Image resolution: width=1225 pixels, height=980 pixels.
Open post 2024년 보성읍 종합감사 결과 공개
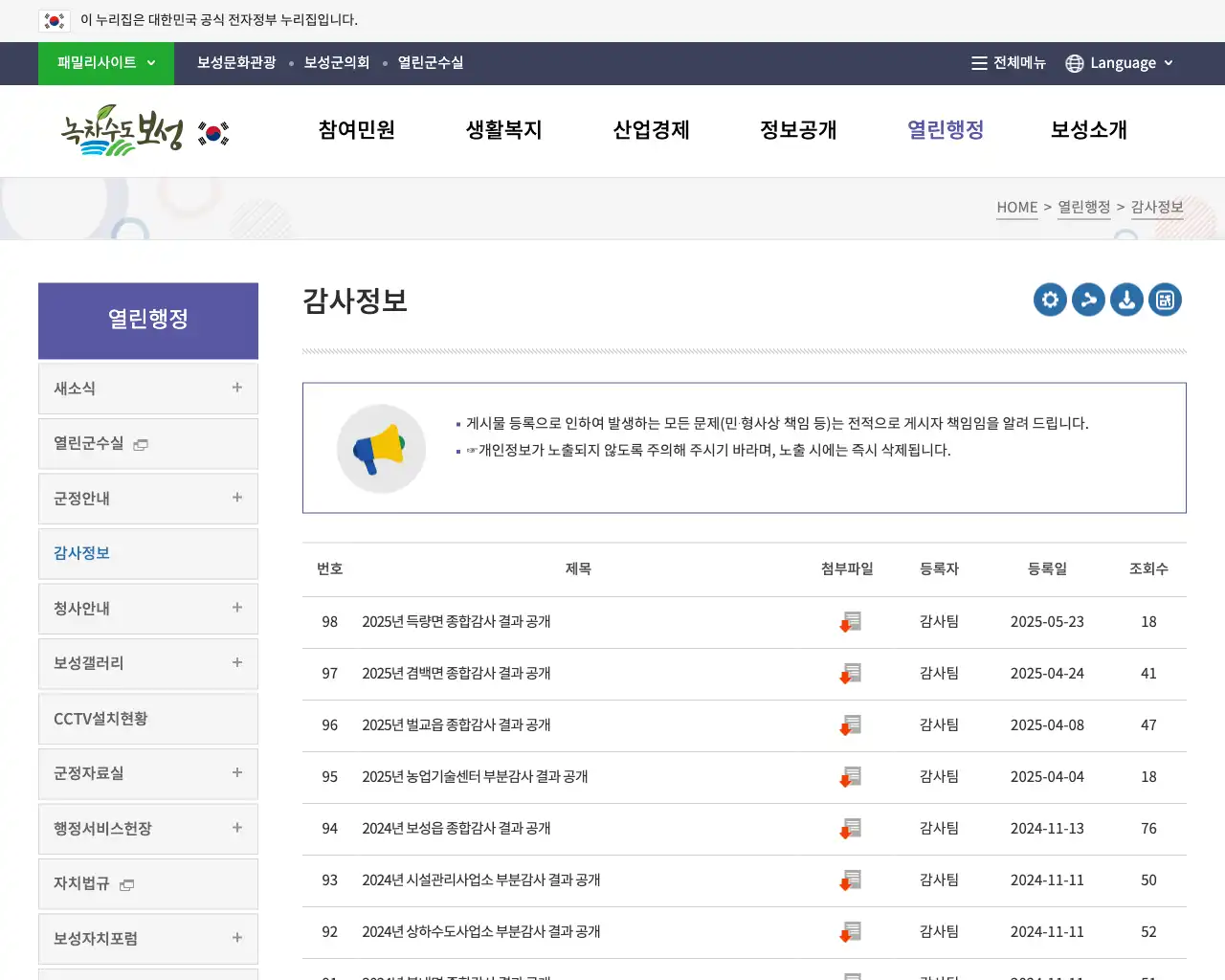pyautogui.click(x=457, y=829)
